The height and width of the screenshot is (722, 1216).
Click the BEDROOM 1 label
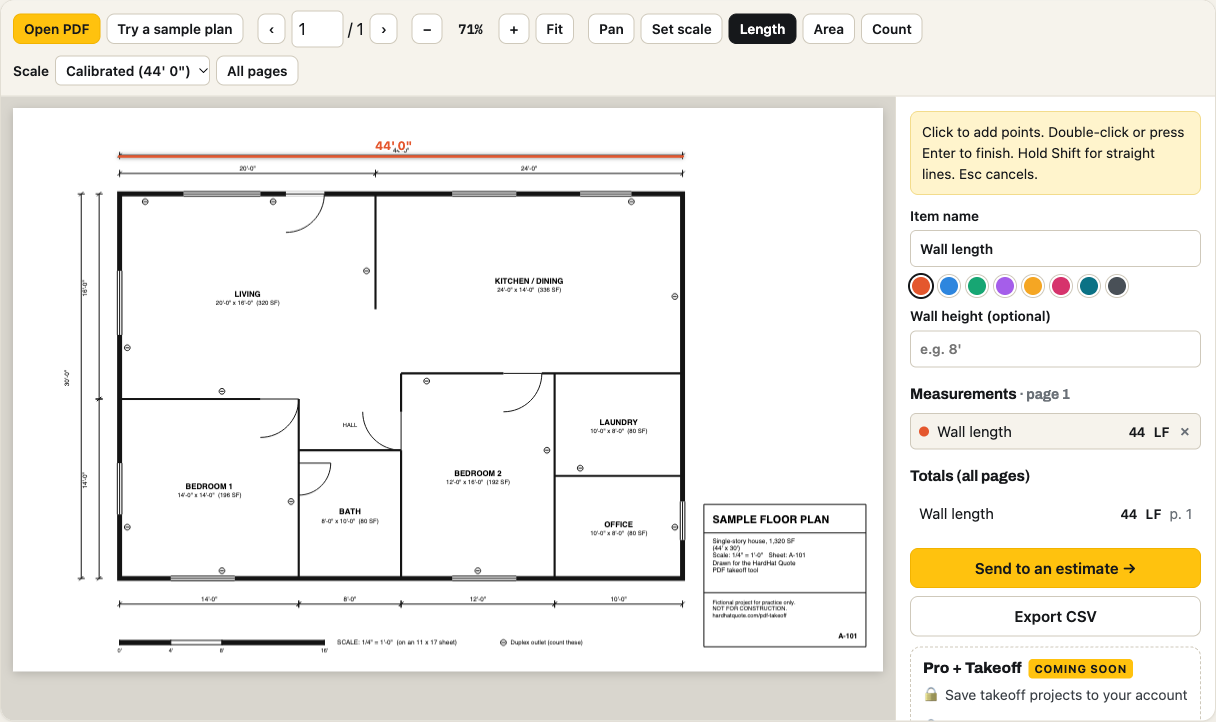(x=208, y=486)
